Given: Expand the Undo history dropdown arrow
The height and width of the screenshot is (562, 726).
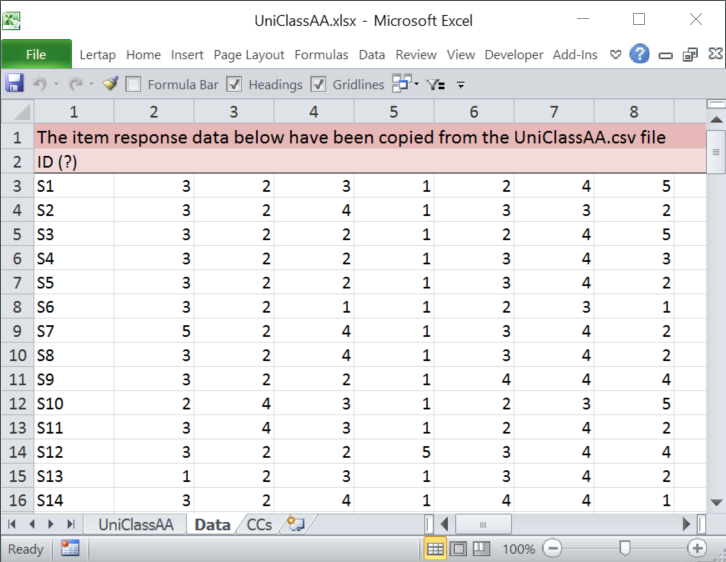Looking at the screenshot, I should click(55, 85).
